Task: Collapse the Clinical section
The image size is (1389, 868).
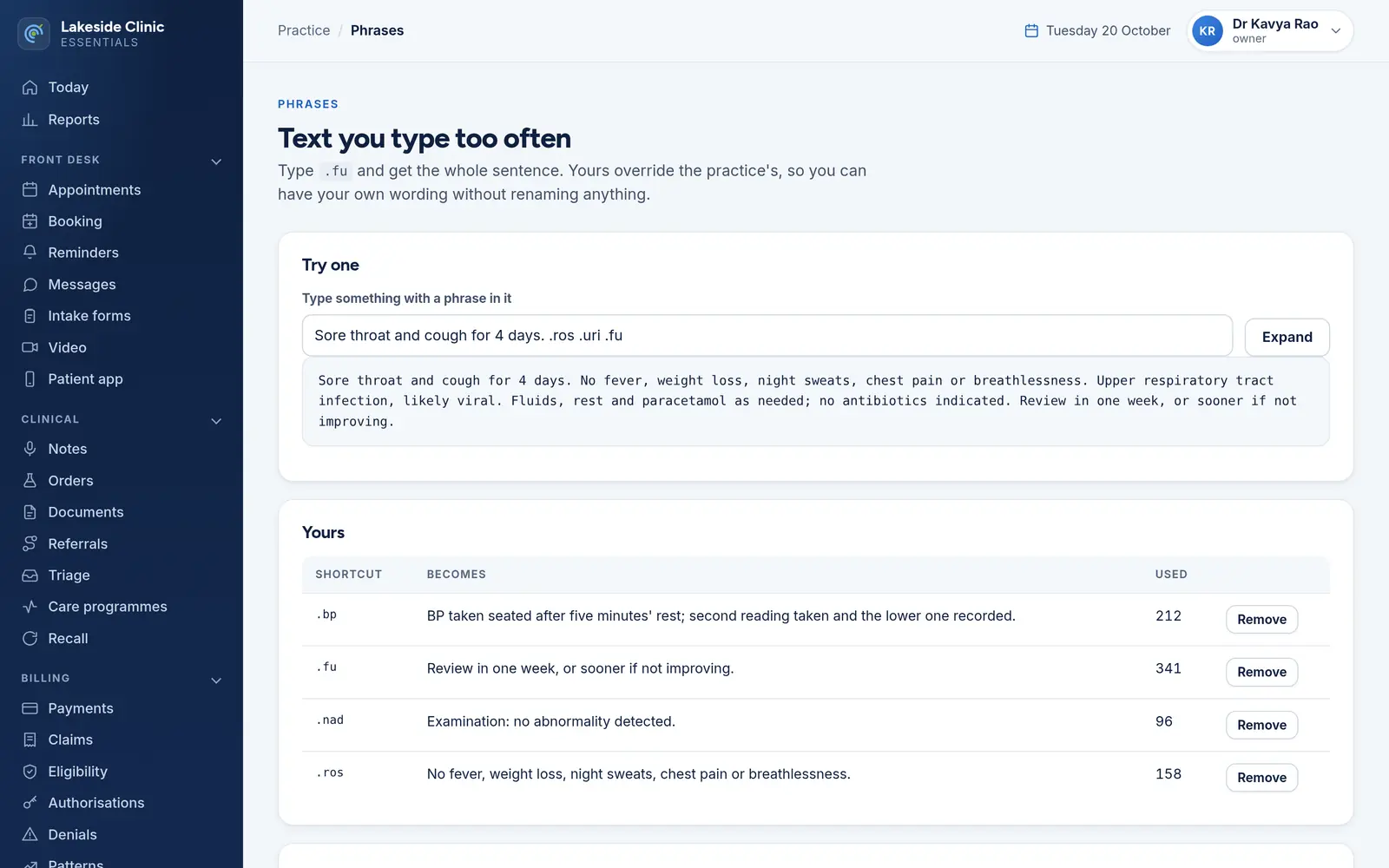Action: [216, 420]
